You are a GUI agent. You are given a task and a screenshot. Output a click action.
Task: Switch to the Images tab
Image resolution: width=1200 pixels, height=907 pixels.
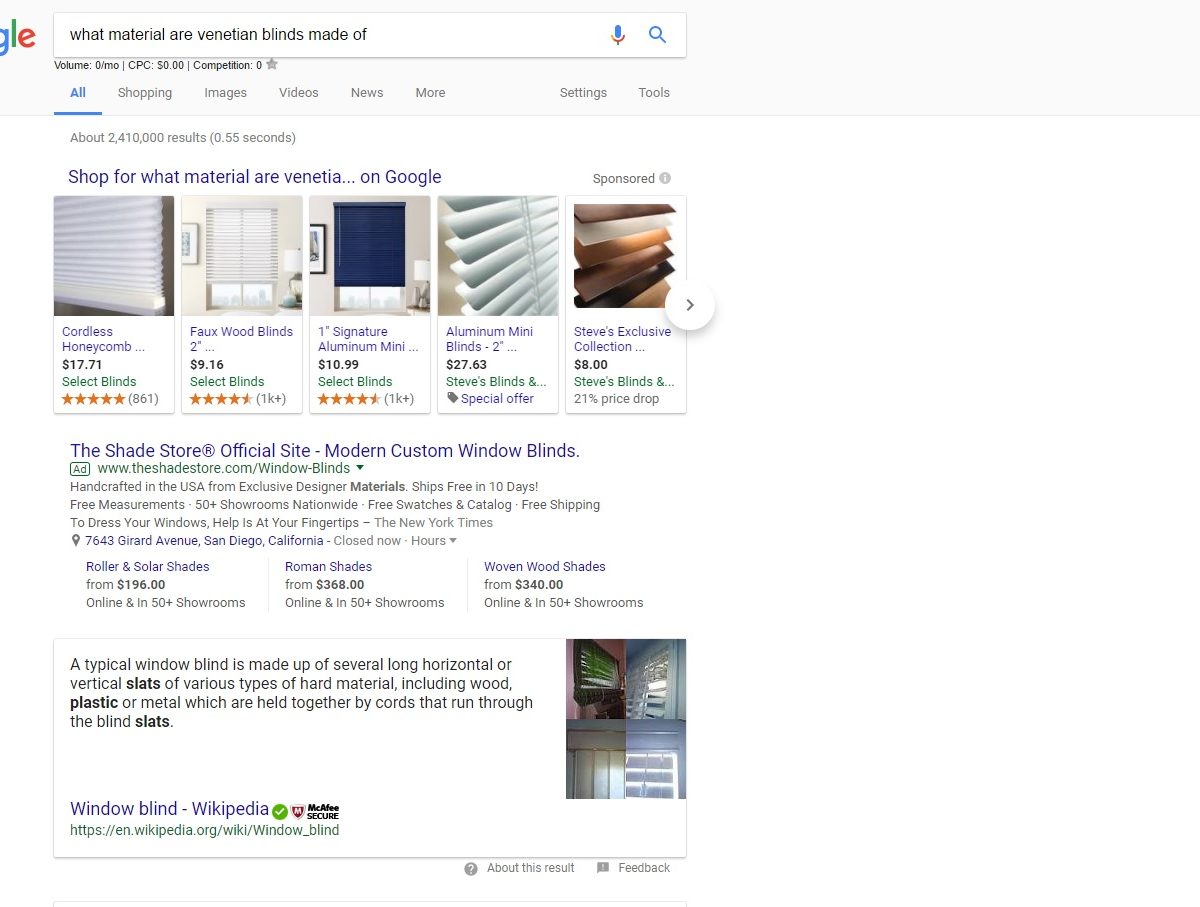[226, 93]
